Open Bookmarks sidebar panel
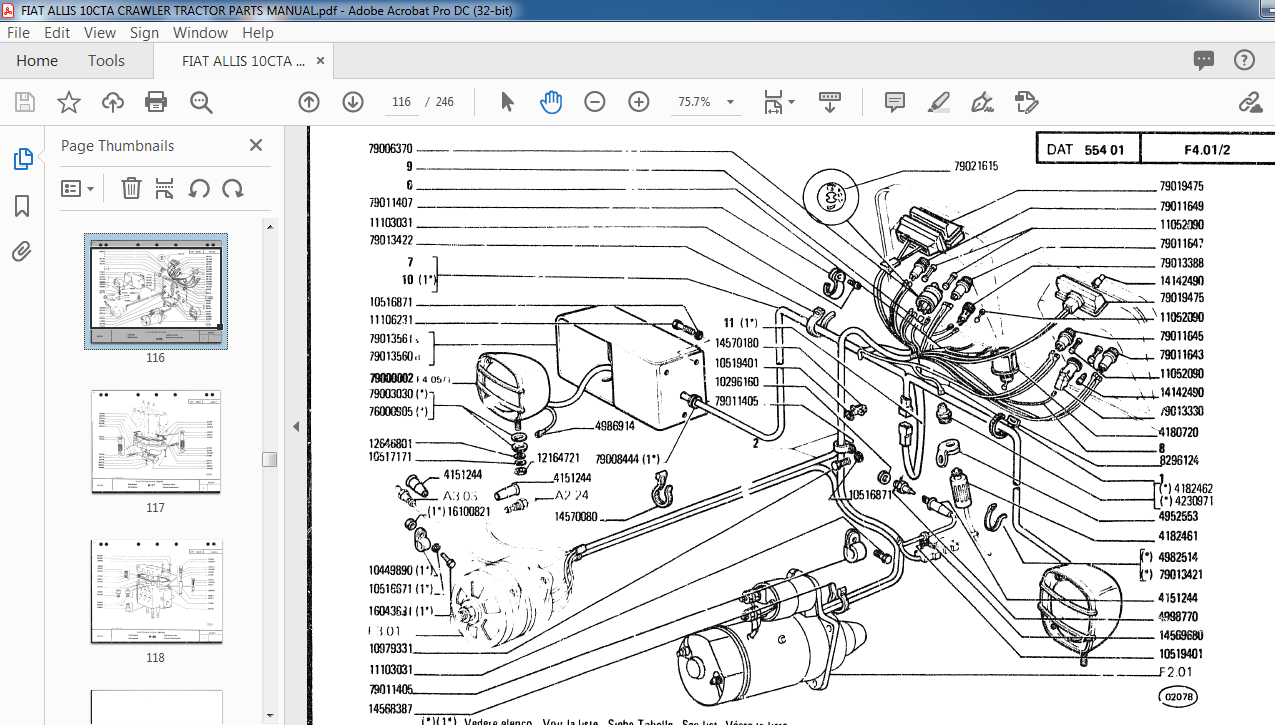The width and height of the screenshot is (1275, 725). tap(22, 206)
